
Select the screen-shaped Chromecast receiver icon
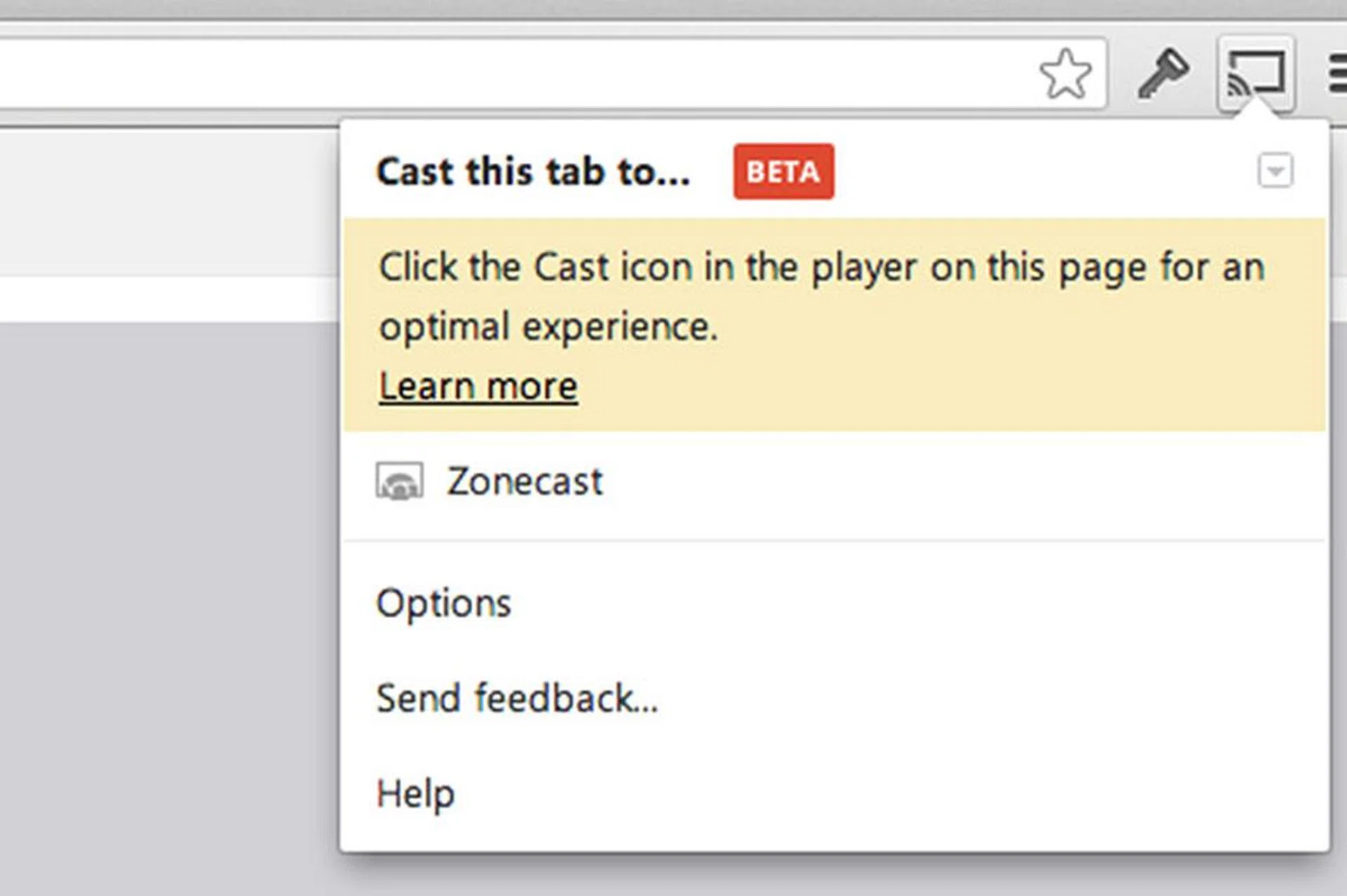399,481
